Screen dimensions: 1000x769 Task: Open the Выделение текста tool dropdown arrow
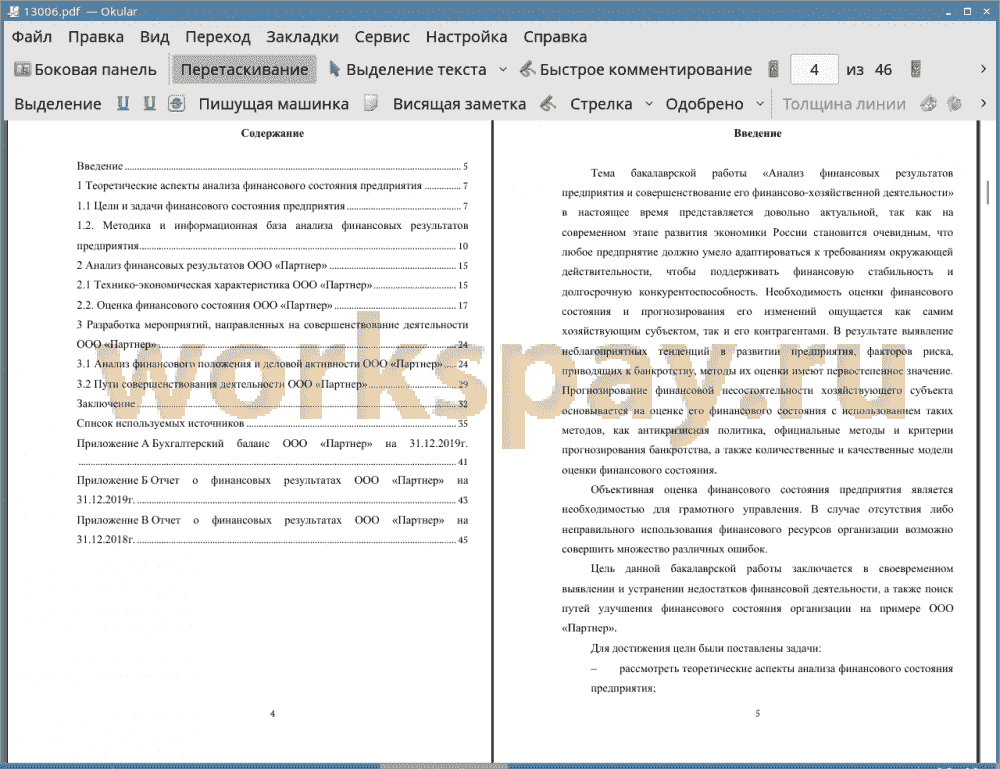point(503,70)
